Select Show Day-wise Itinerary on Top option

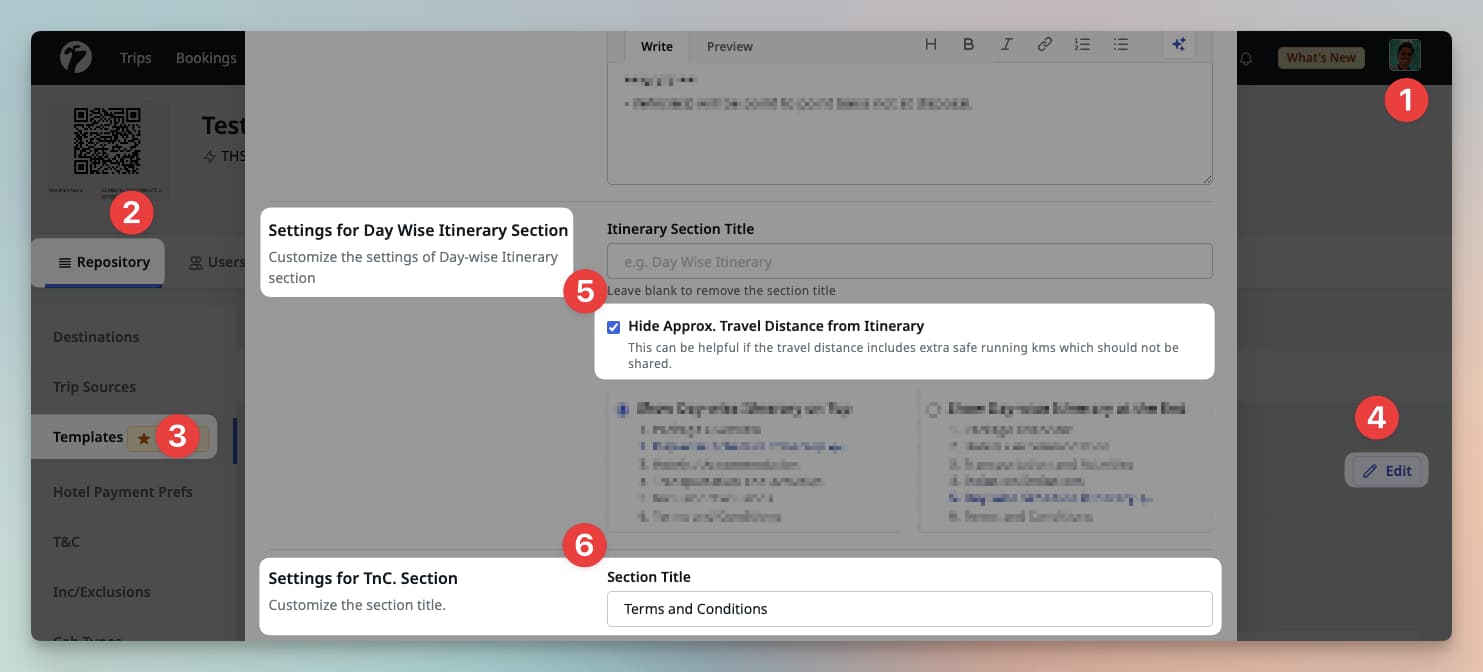(623, 409)
